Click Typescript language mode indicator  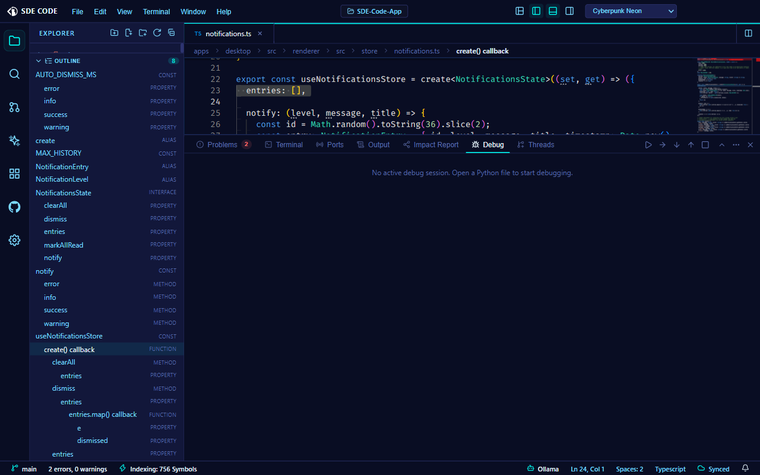670,469
